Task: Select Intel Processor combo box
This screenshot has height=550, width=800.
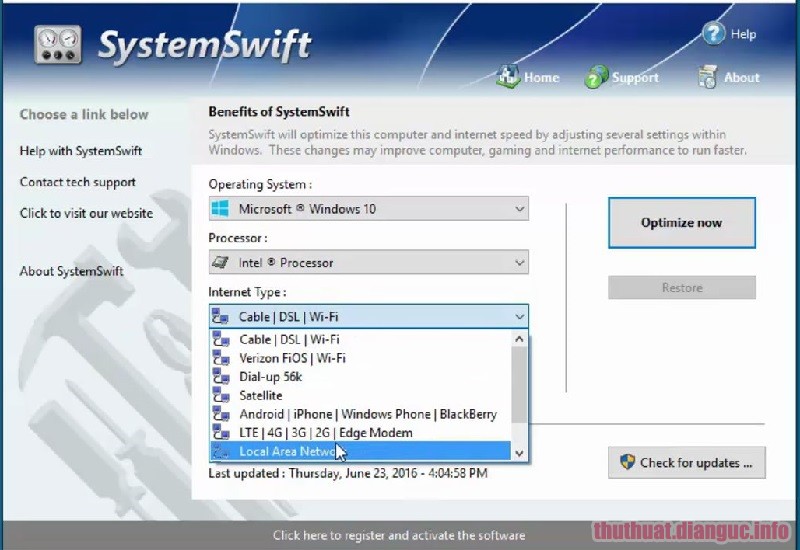Action: (368, 262)
